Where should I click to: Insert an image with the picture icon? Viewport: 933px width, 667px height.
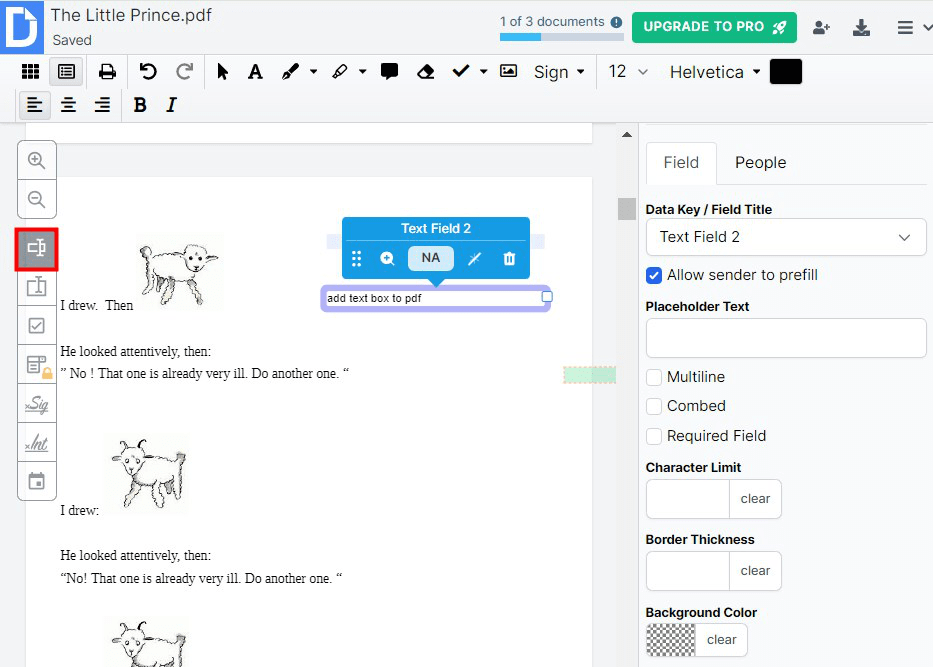tap(508, 71)
